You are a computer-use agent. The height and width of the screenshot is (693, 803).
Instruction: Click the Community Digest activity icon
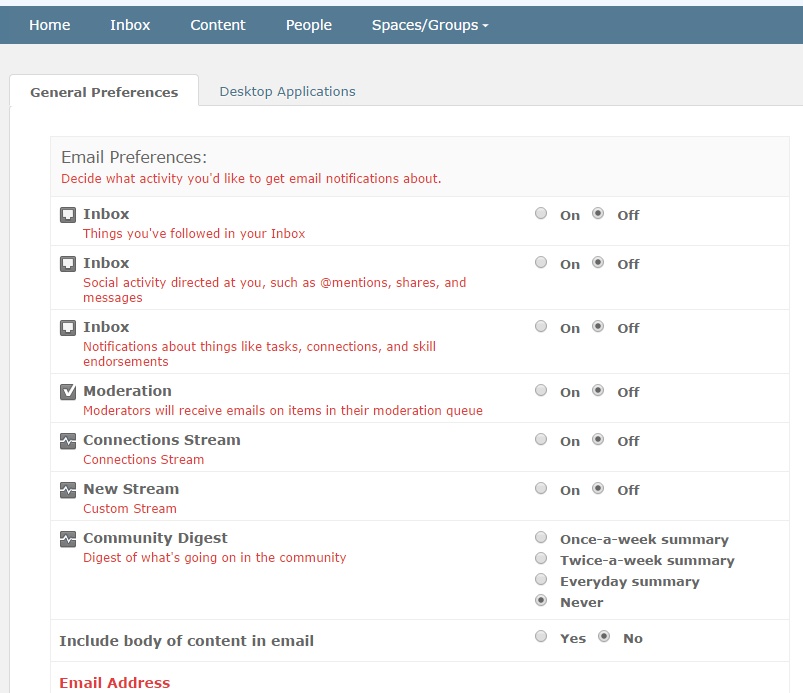pyautogui.click(x=68, y=539)
